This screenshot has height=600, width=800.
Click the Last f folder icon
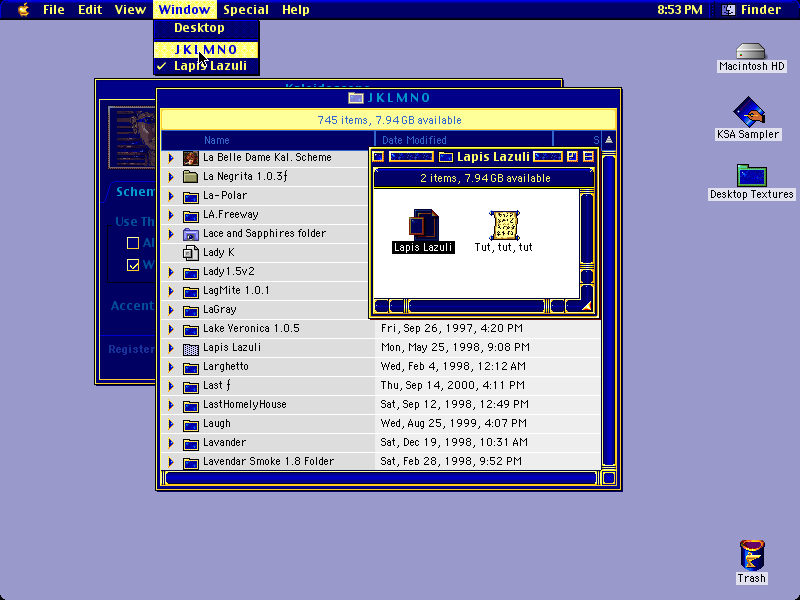pyautogui.click(x=190, y=386)
